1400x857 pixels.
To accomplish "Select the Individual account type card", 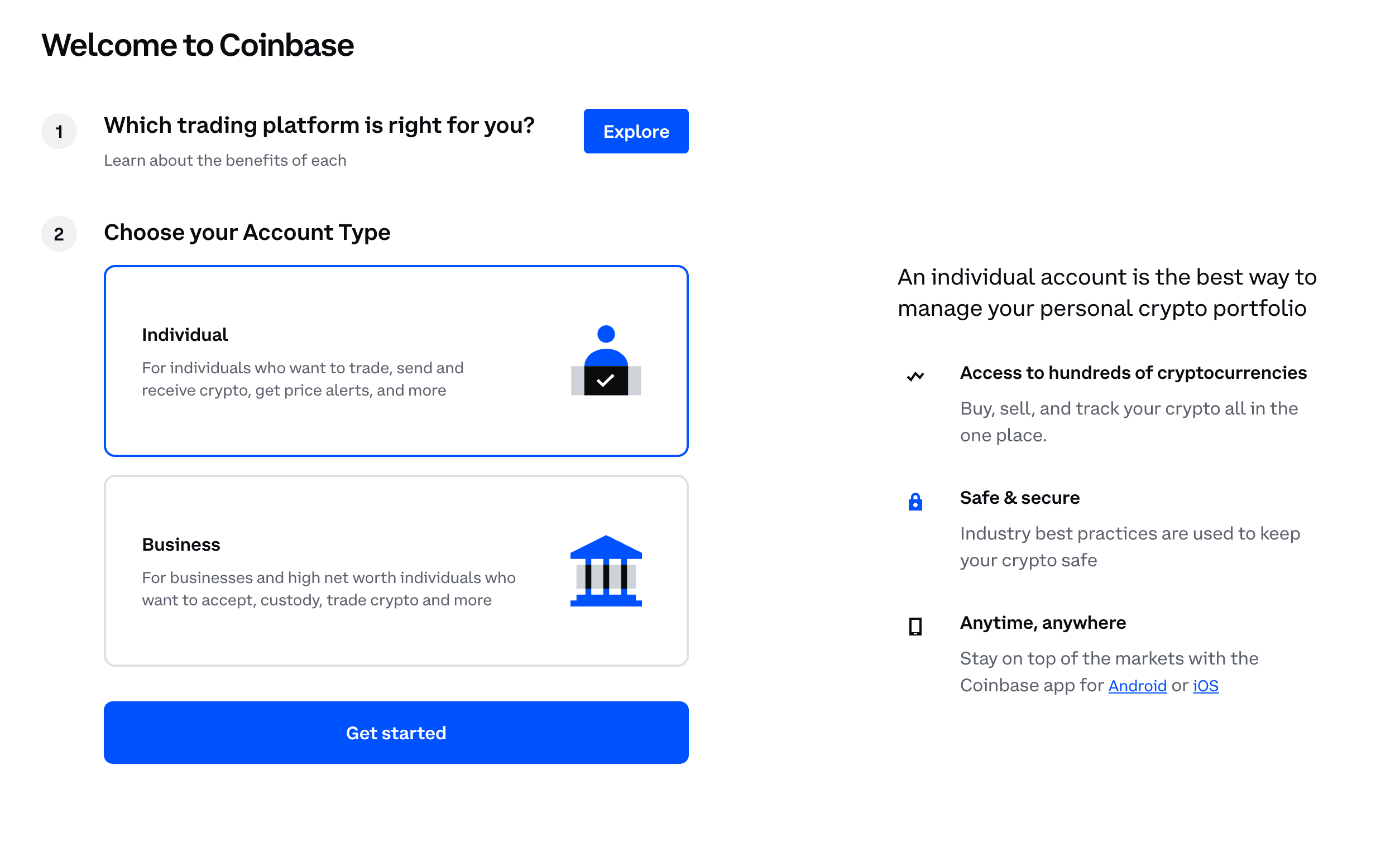I will (x=396, y=360).
